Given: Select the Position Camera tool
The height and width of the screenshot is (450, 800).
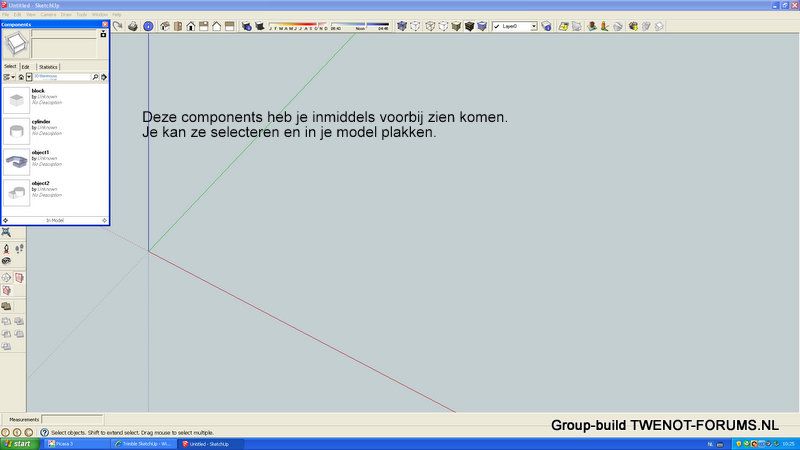Looking at the screenshot, I should (6, 249).
